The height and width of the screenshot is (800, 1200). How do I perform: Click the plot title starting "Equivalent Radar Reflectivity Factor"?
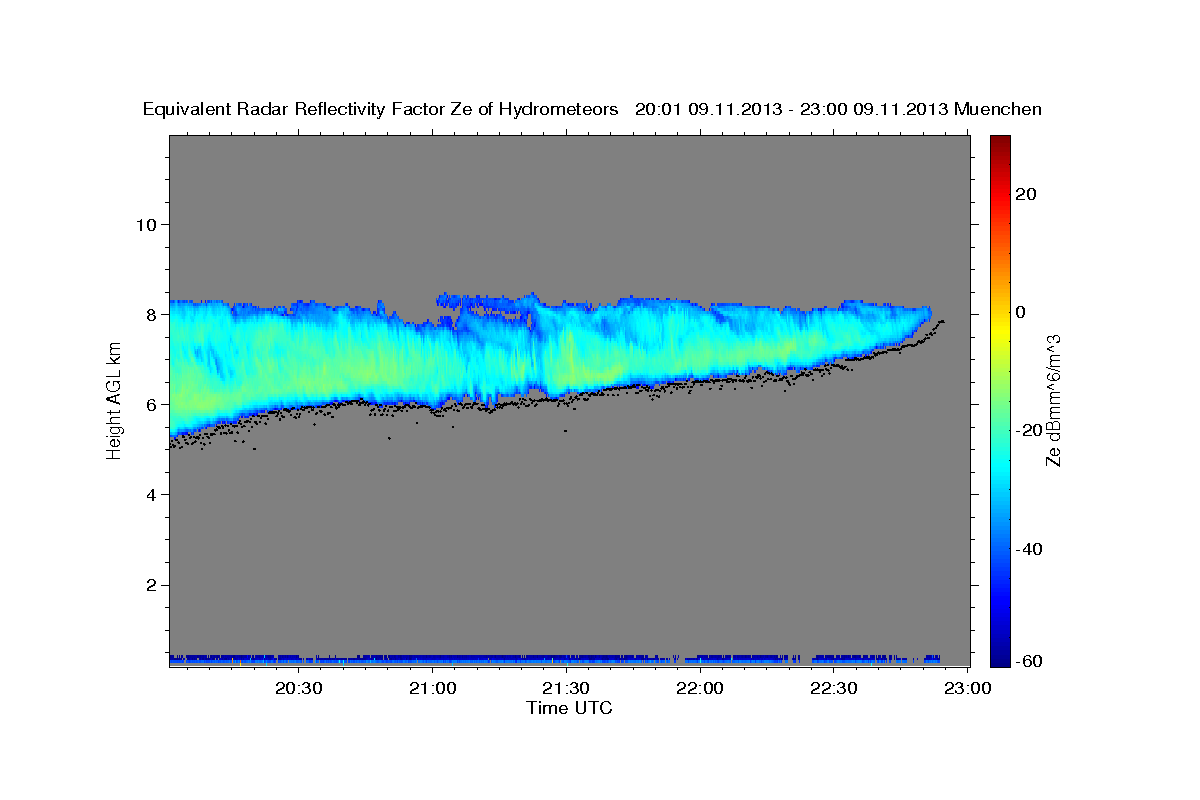click(x=592, y=109)
